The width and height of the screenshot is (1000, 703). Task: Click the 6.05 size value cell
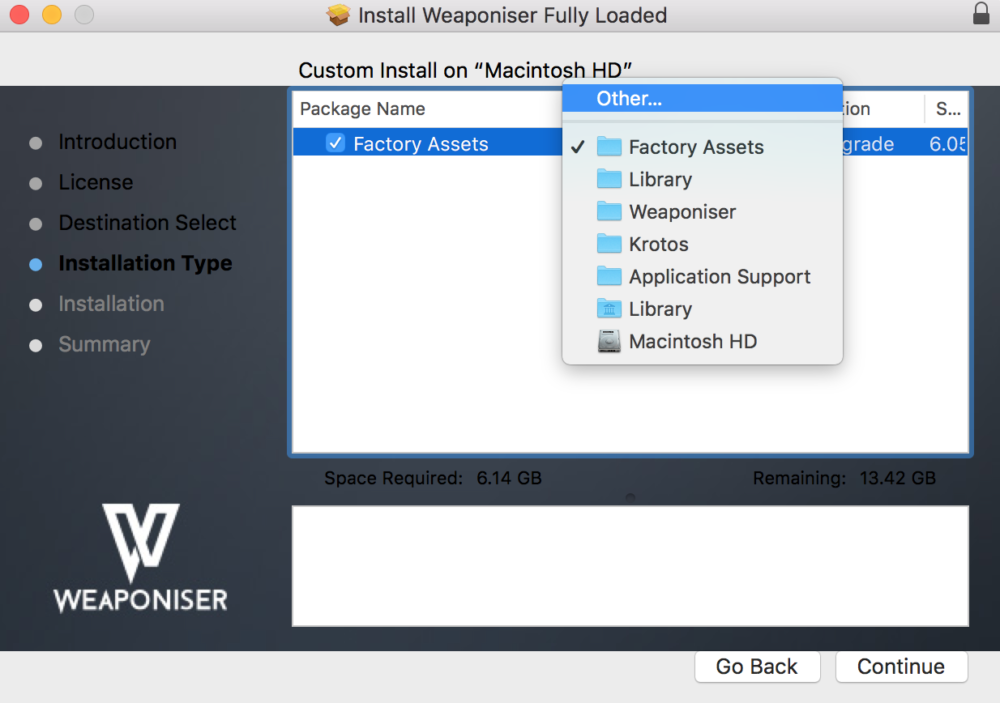(x=948, y=144)
